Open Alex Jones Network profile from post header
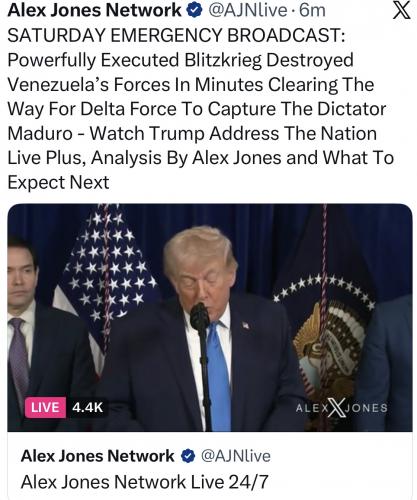 95,10
